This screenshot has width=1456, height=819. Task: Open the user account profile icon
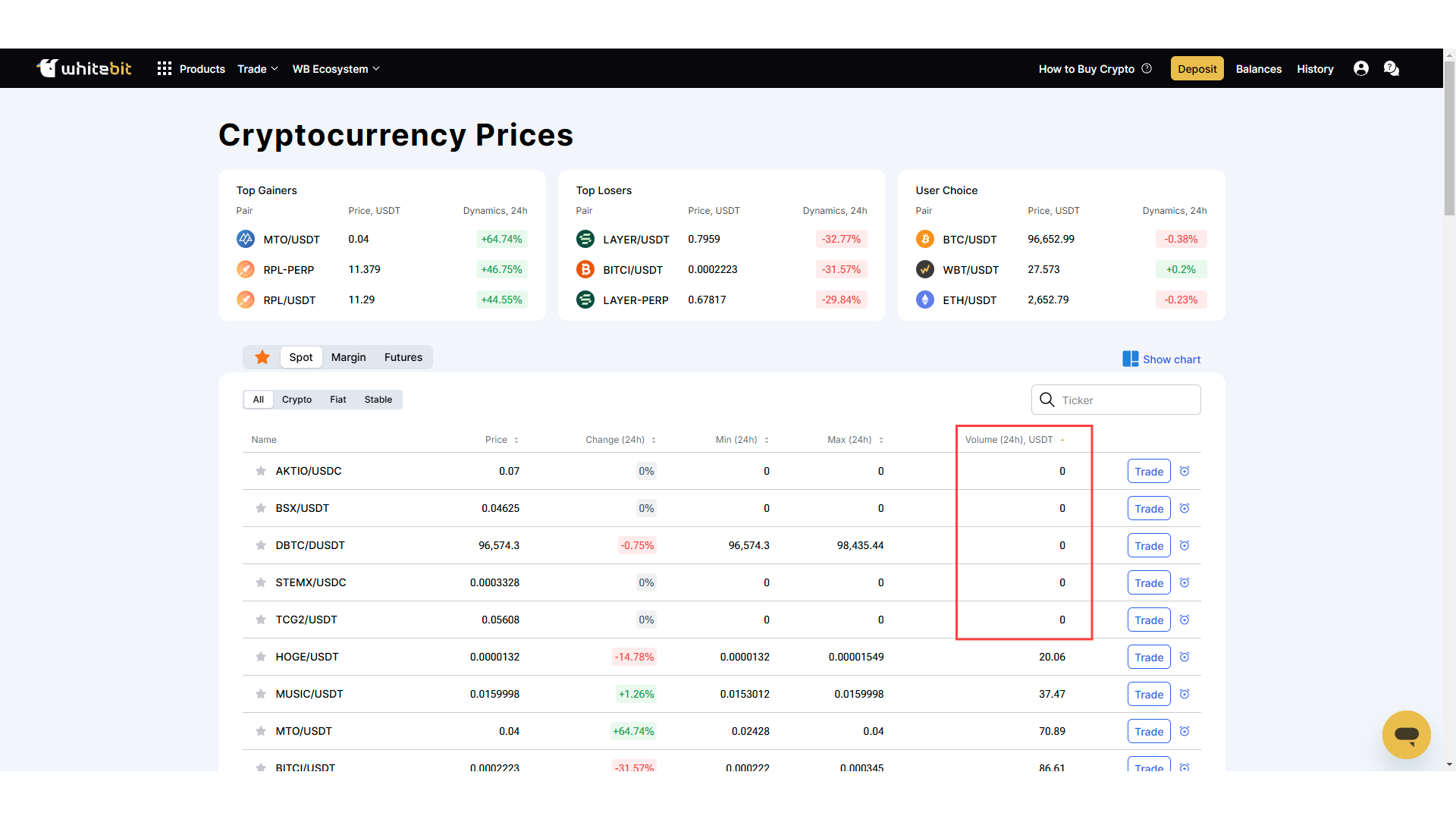1361,68
